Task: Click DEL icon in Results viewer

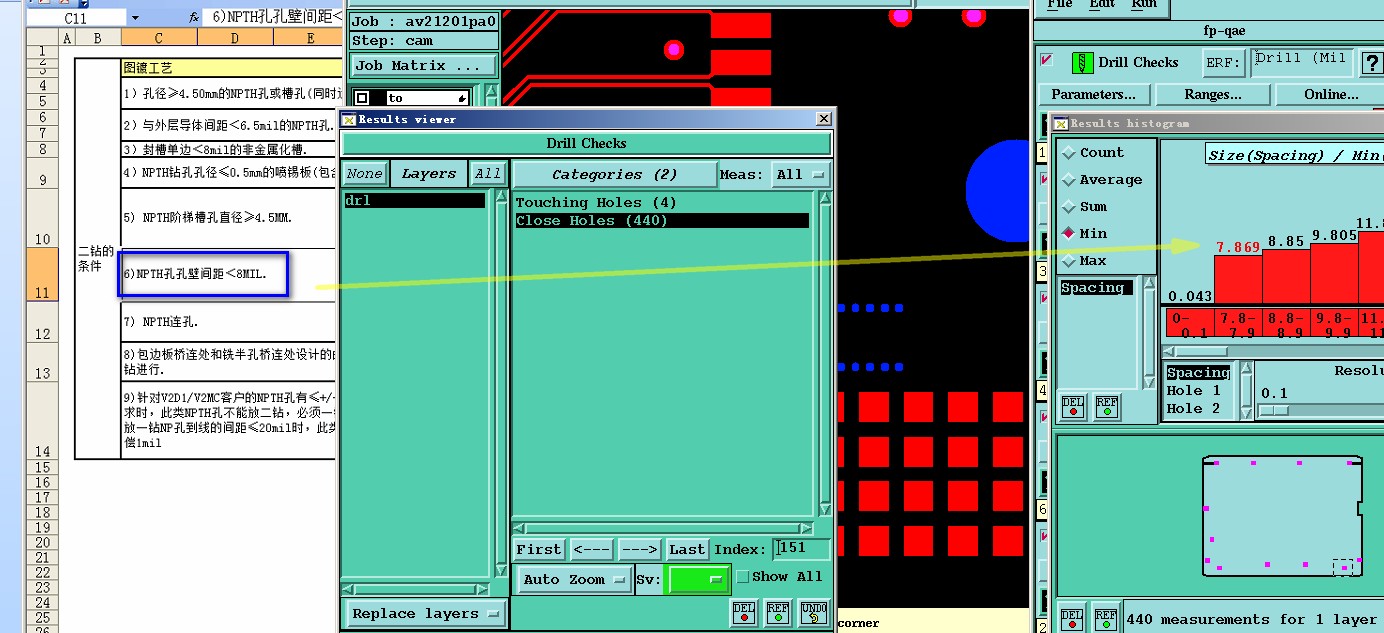Action: tap(744, 612)
